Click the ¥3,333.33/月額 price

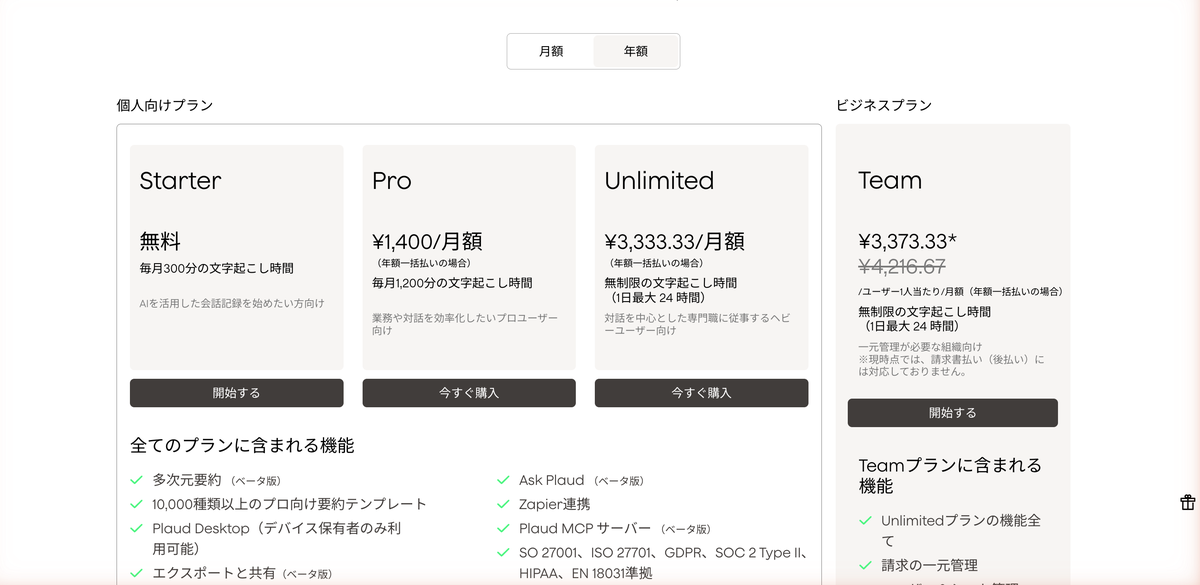675,241
